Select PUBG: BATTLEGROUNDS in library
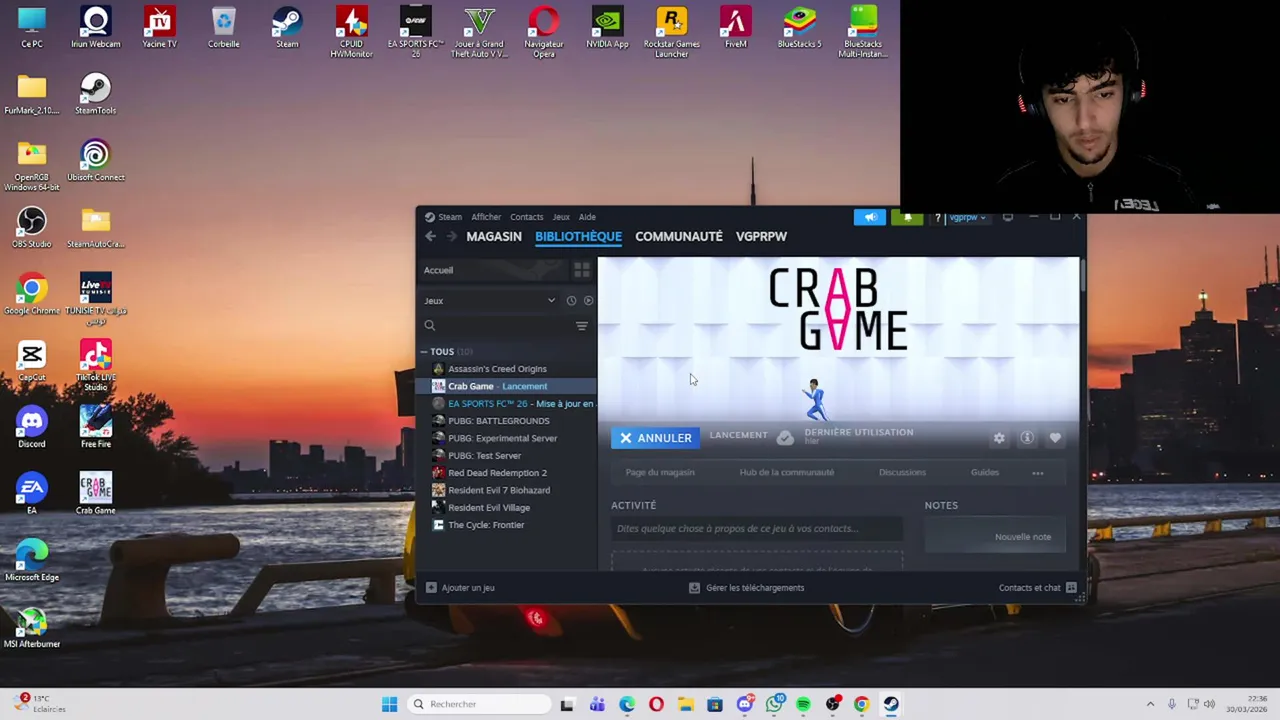This screenshot has height=720, width=1280. [x=498, y=421]
